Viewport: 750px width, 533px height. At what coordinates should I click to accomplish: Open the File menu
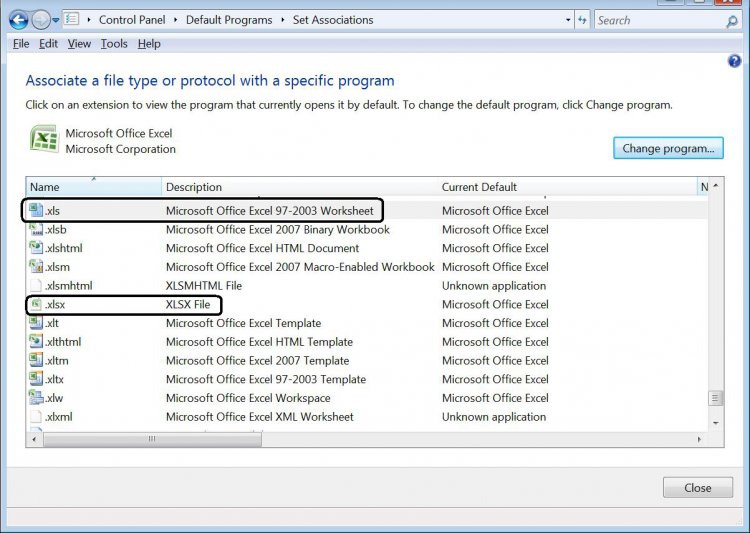21,44
